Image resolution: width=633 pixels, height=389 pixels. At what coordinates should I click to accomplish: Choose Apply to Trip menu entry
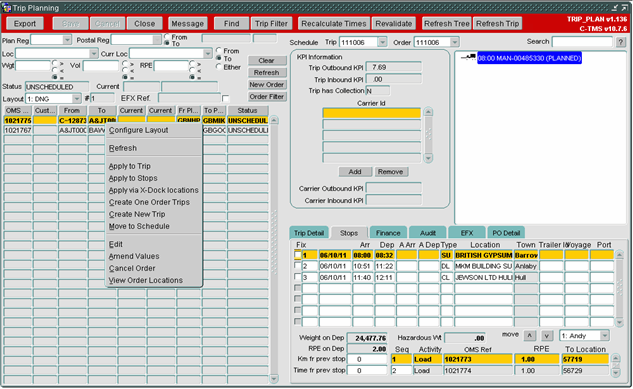tap(130, 166)
